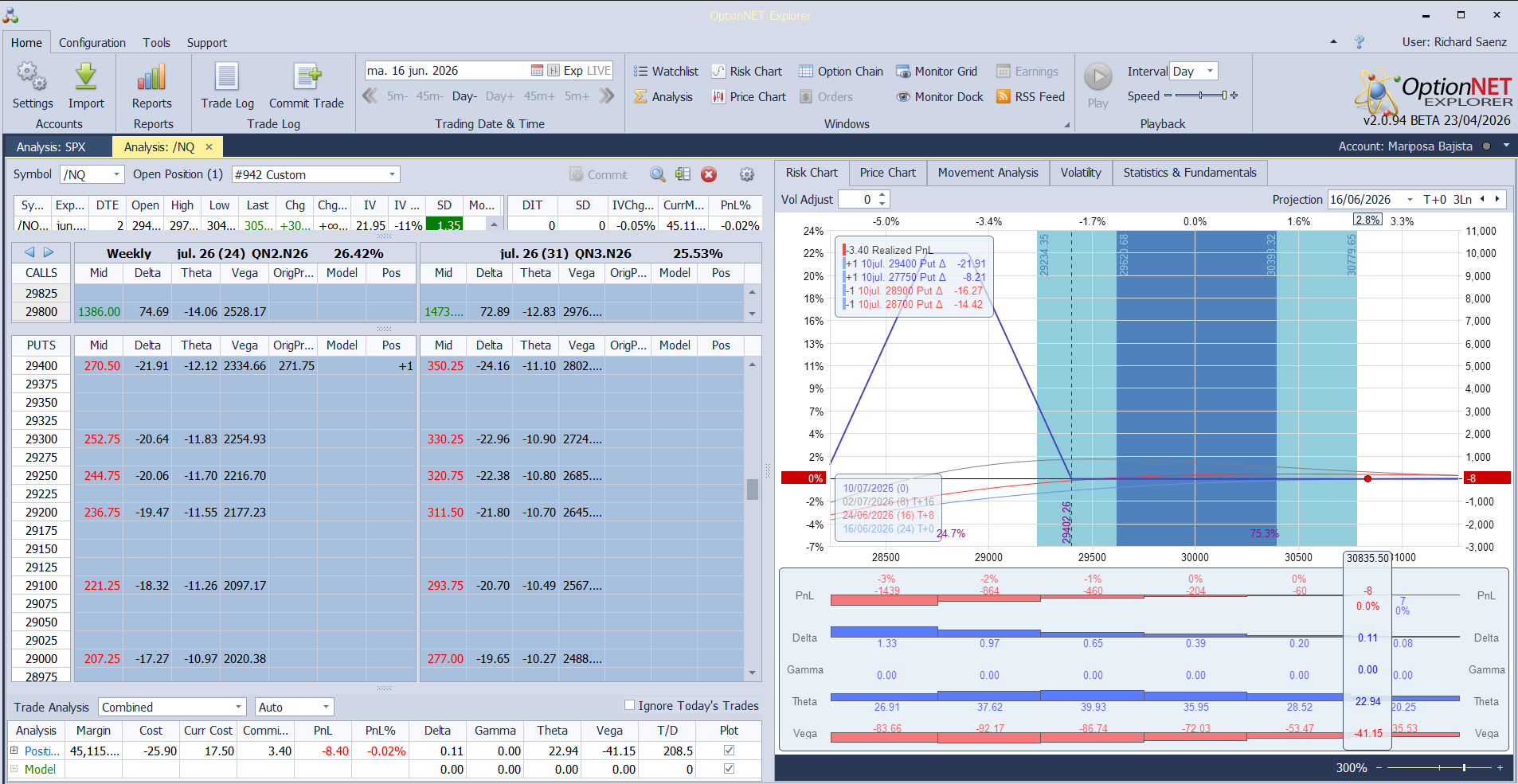The height and width of the screenshot is (784, 1518).
Task: Open the #942 Custom position dropdown
Action: [392, 174]
